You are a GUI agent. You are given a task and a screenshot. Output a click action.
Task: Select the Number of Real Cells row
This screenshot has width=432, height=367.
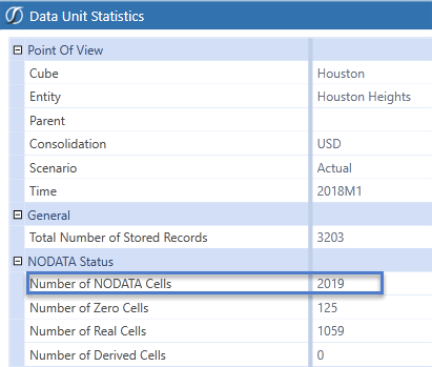(228, 331)
